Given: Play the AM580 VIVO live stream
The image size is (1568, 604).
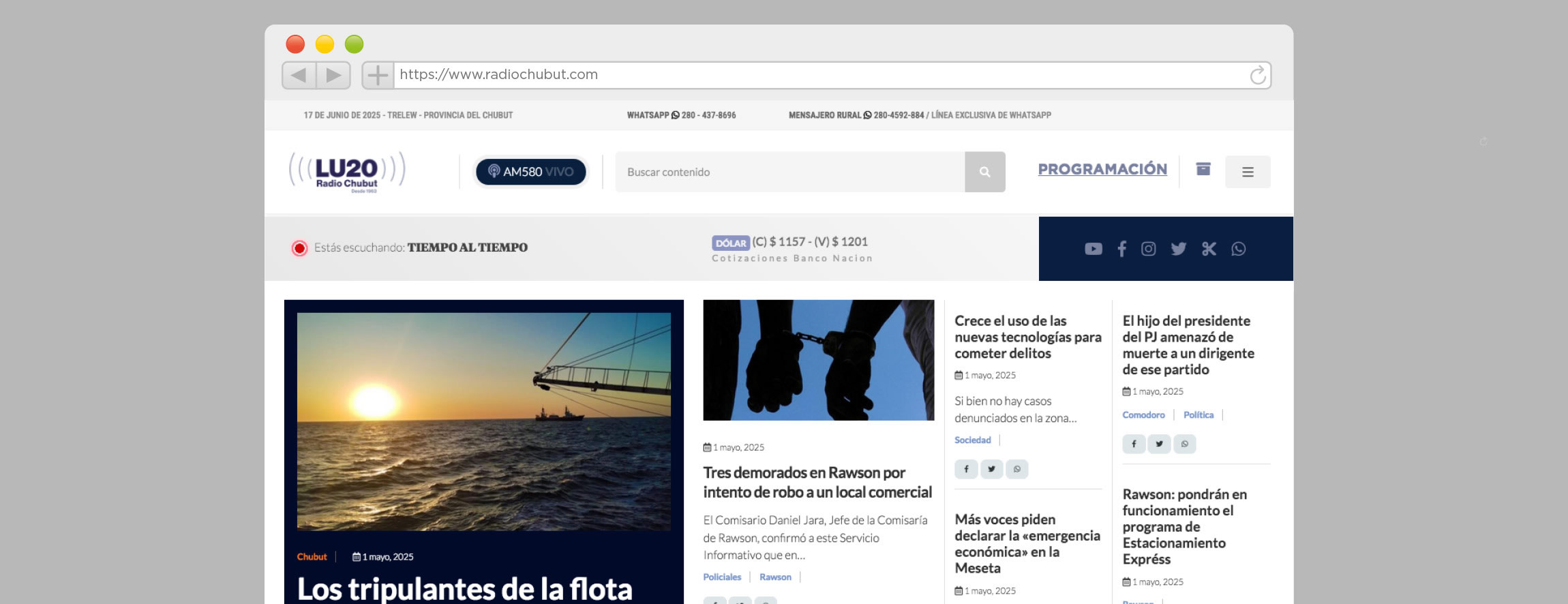Looking at the screenshot, I should point(530,172).
